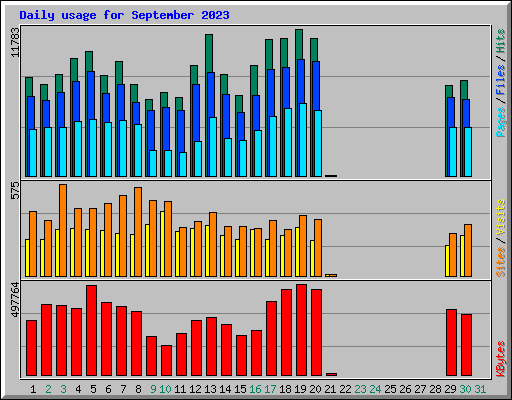Viewport: 512px width, 400px height.
Task: Click the yellow sites bar for day 10
Action: (162, 244)
